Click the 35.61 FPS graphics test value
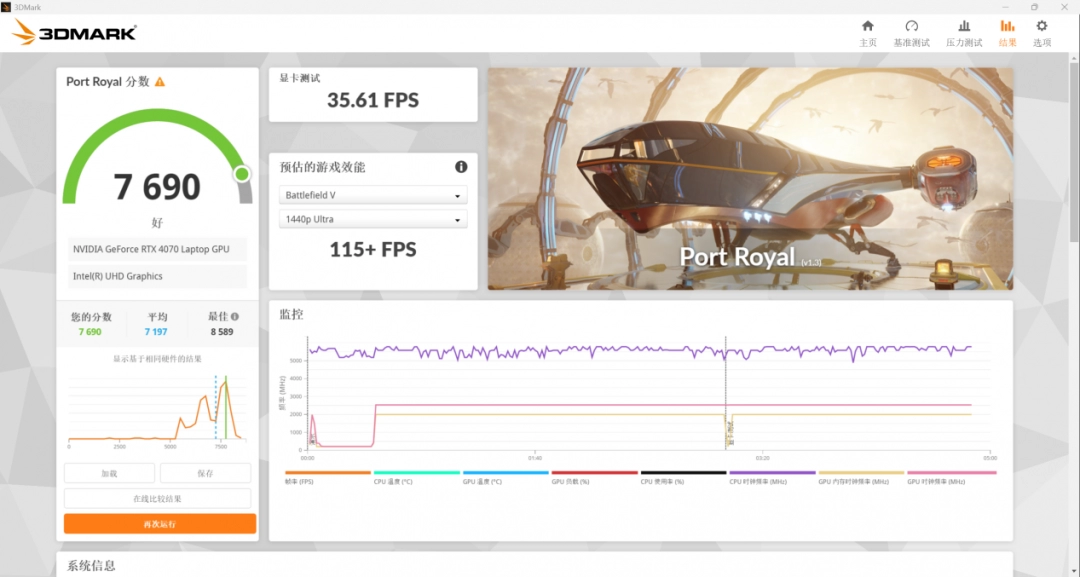This screenshot has height=577, width=1080. (373, 101)
